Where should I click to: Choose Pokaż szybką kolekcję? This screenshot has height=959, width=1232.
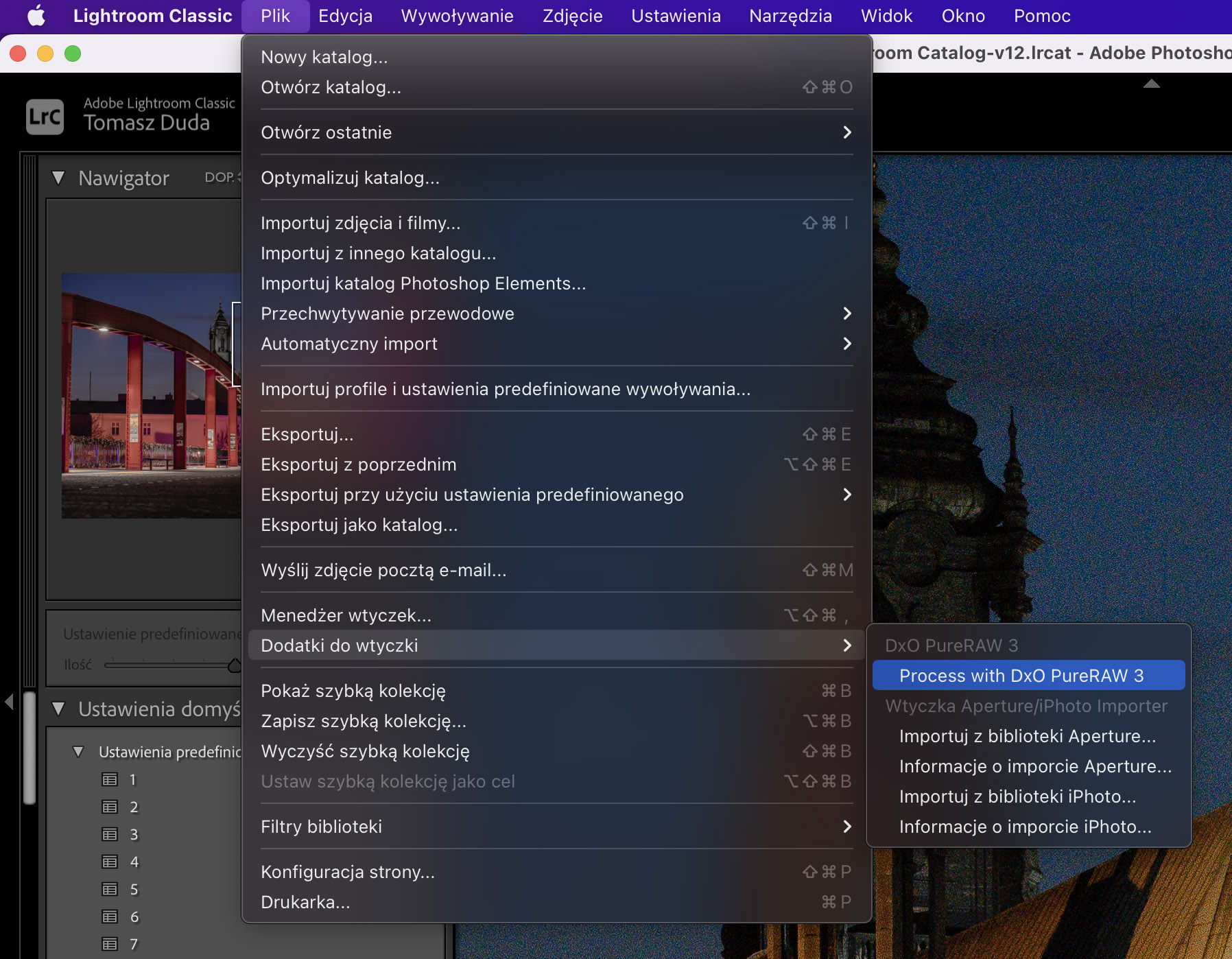click(x=556, y=691)
